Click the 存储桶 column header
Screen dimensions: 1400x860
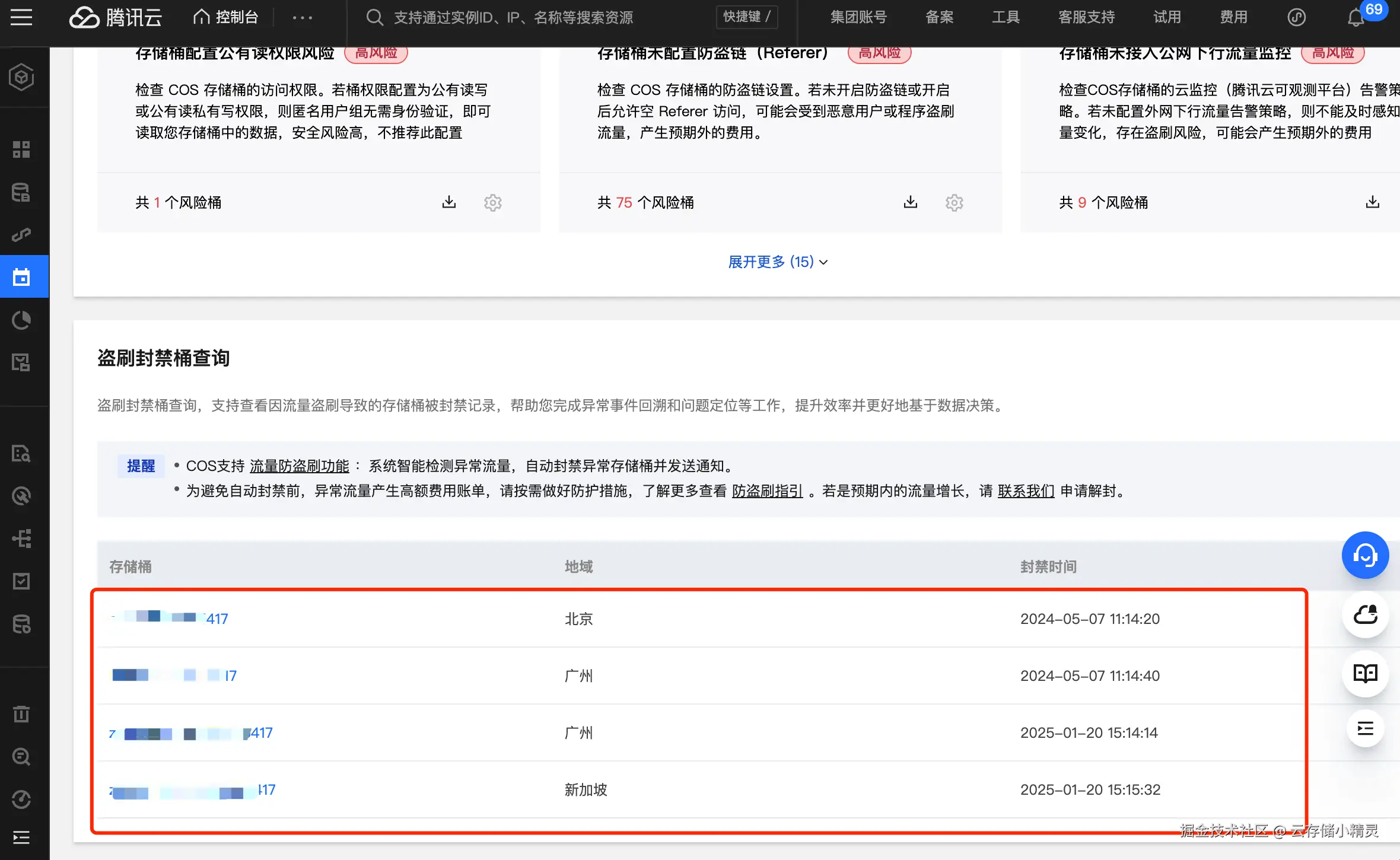[131, 566]
